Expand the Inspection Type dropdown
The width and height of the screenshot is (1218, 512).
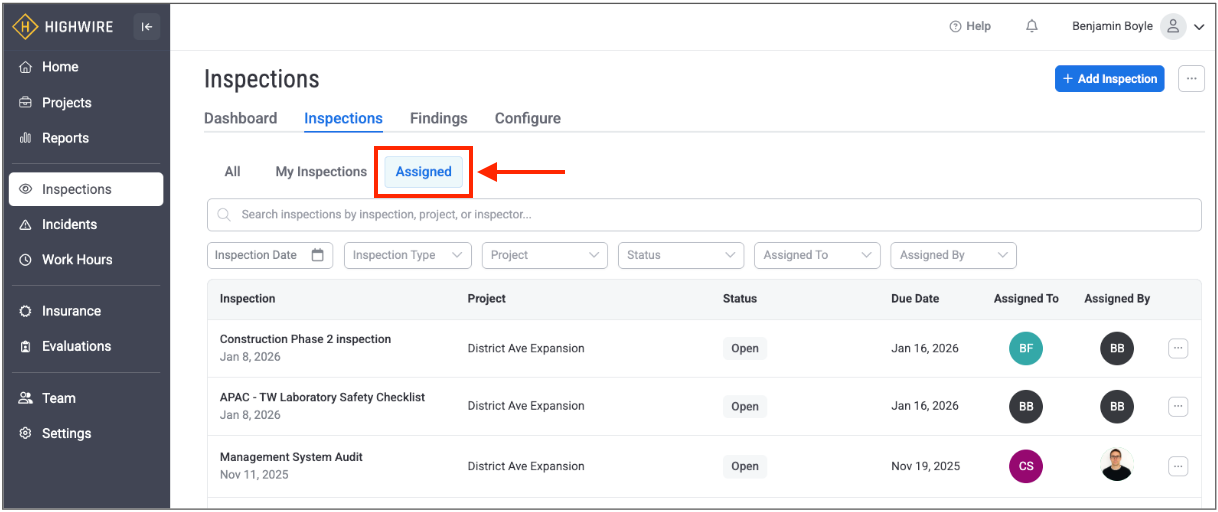point(407,255)
